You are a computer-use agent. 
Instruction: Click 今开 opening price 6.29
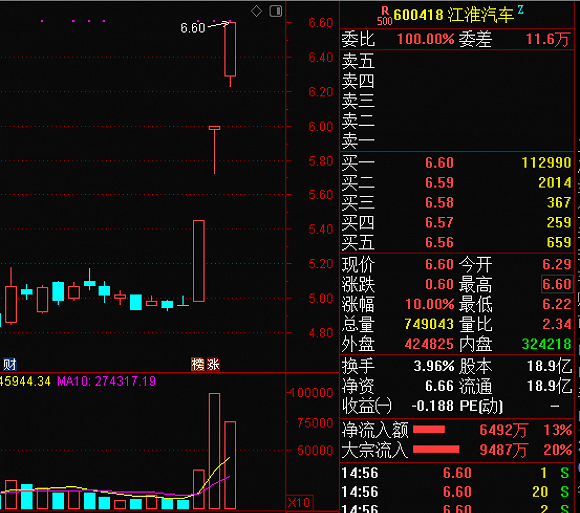pos(557,264)
